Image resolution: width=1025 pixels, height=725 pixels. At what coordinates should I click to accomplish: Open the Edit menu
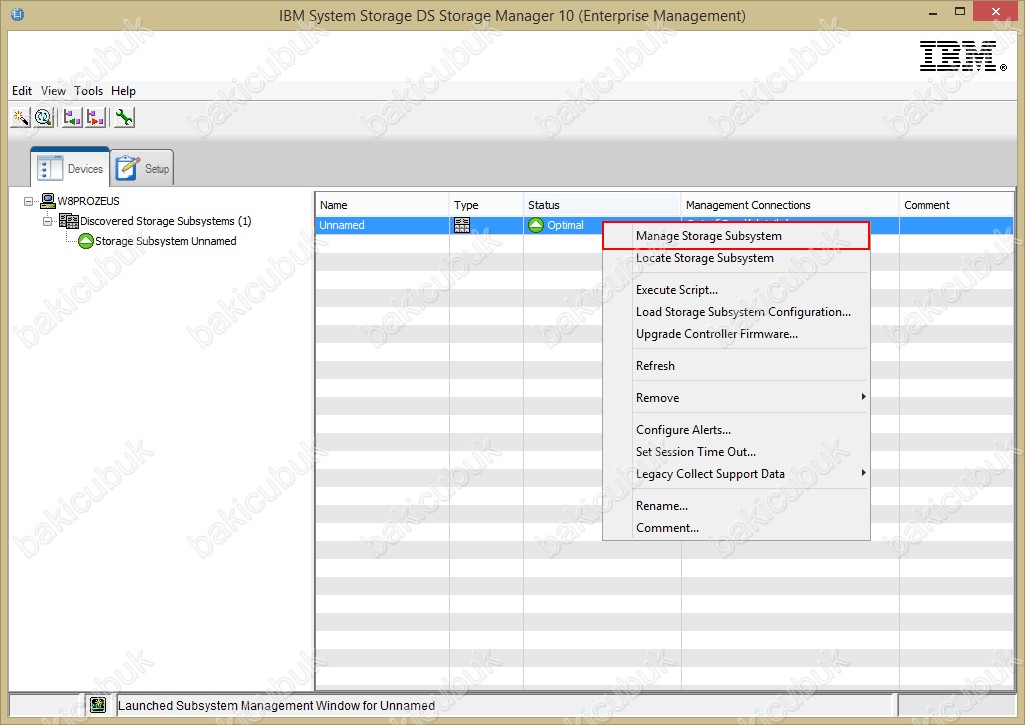coord(22,91)
